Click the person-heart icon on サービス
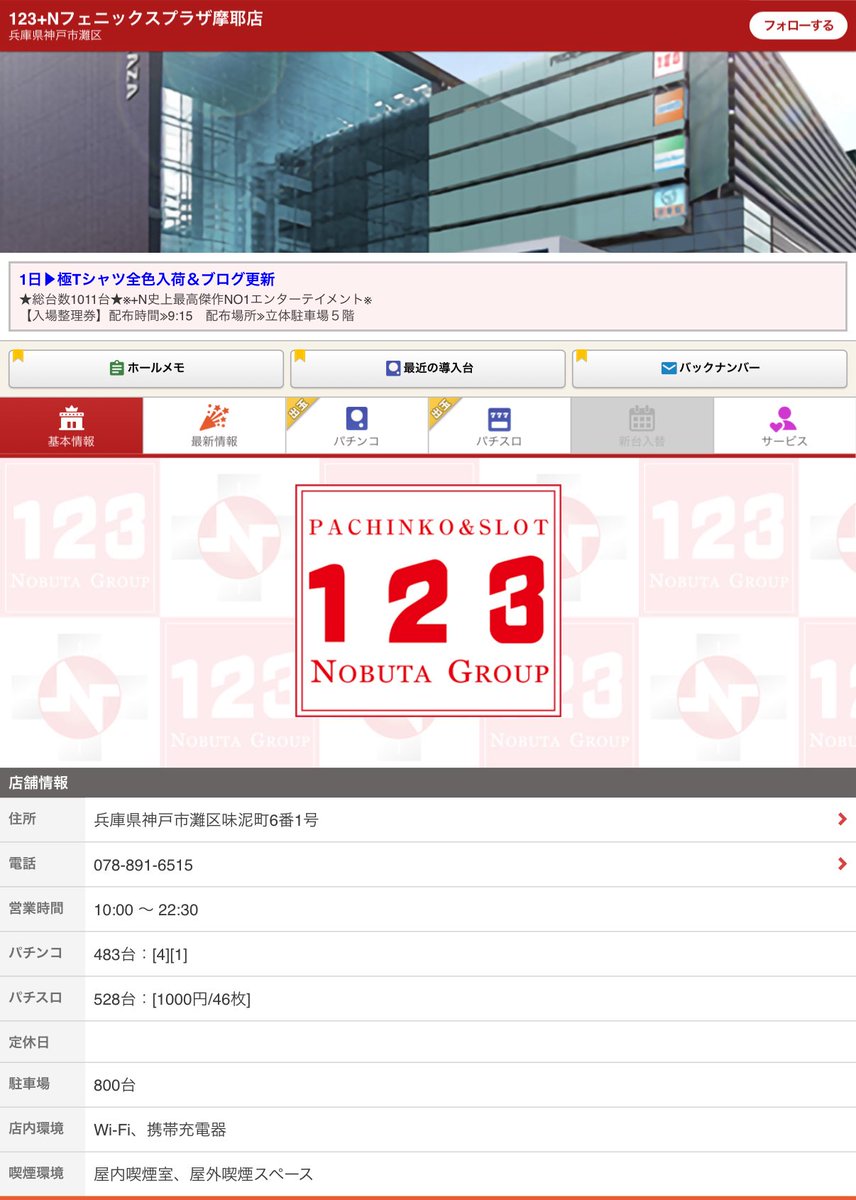 coord(783,418)
